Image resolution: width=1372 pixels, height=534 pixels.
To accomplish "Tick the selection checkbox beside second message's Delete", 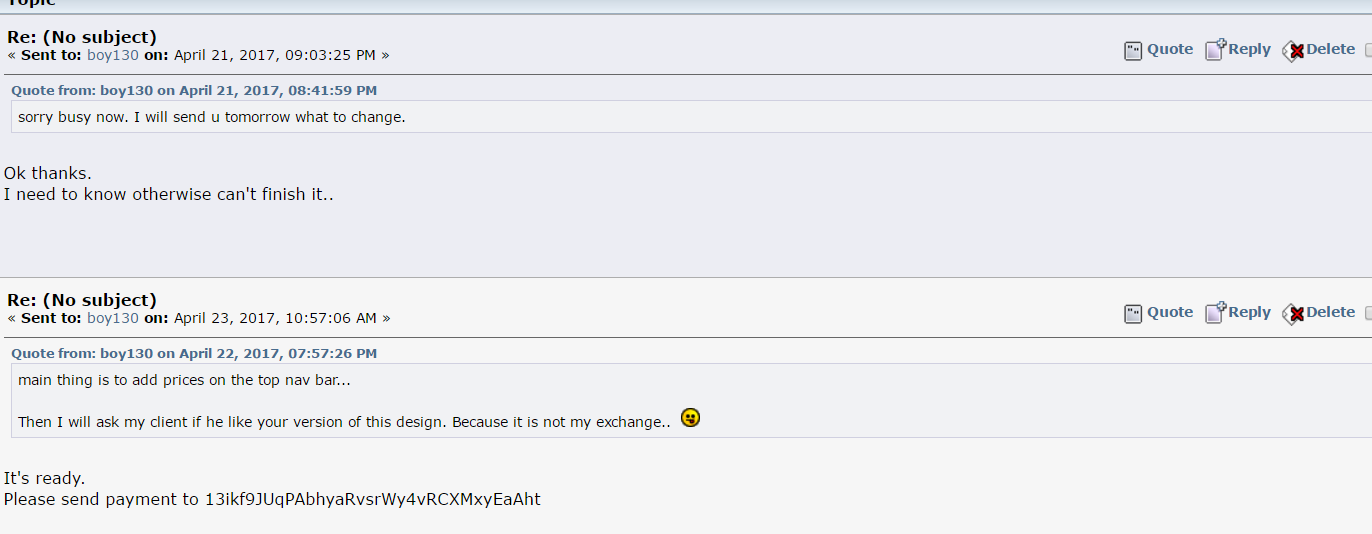I will point(1368,313).
